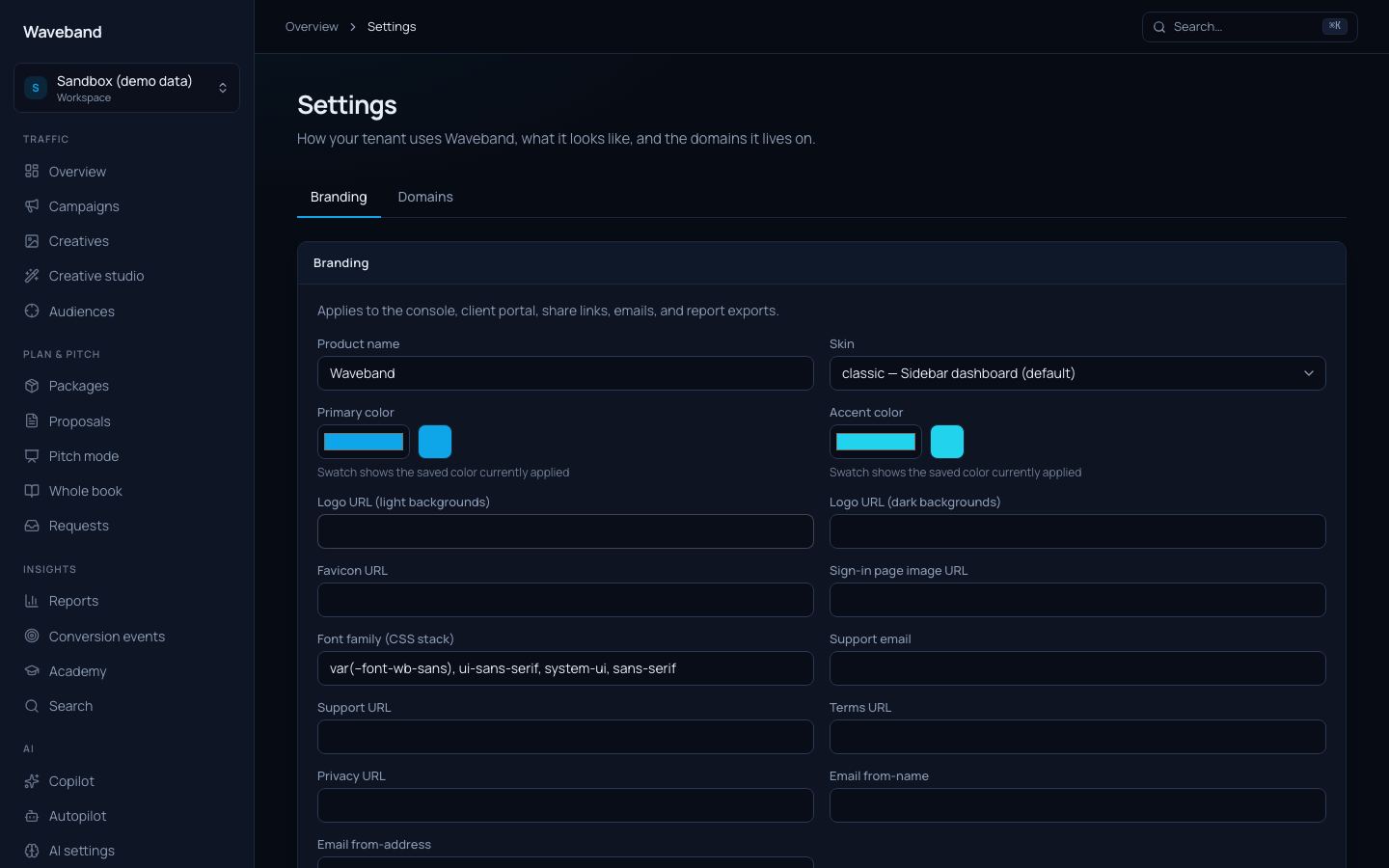Expand the Sandbox workspace switcher
The height and width of the screenshot is (868, 1389).
126,88
